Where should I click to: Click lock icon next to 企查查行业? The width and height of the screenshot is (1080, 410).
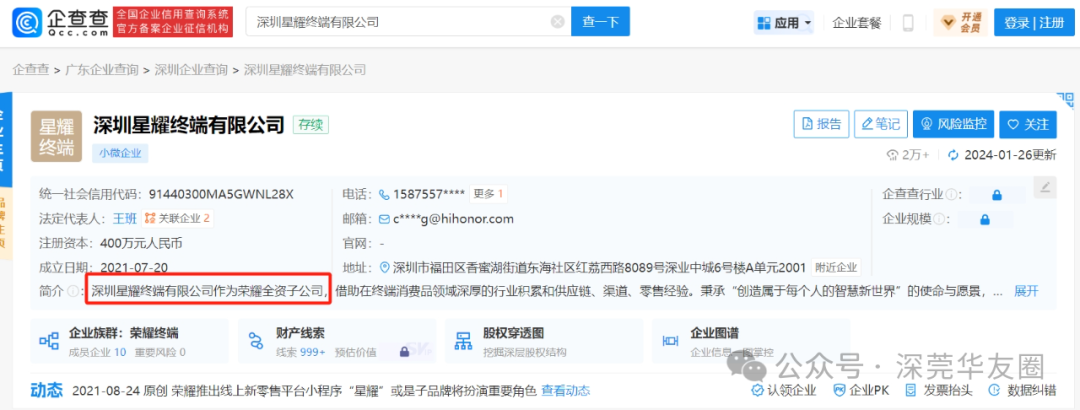click(x=997, y=195)
